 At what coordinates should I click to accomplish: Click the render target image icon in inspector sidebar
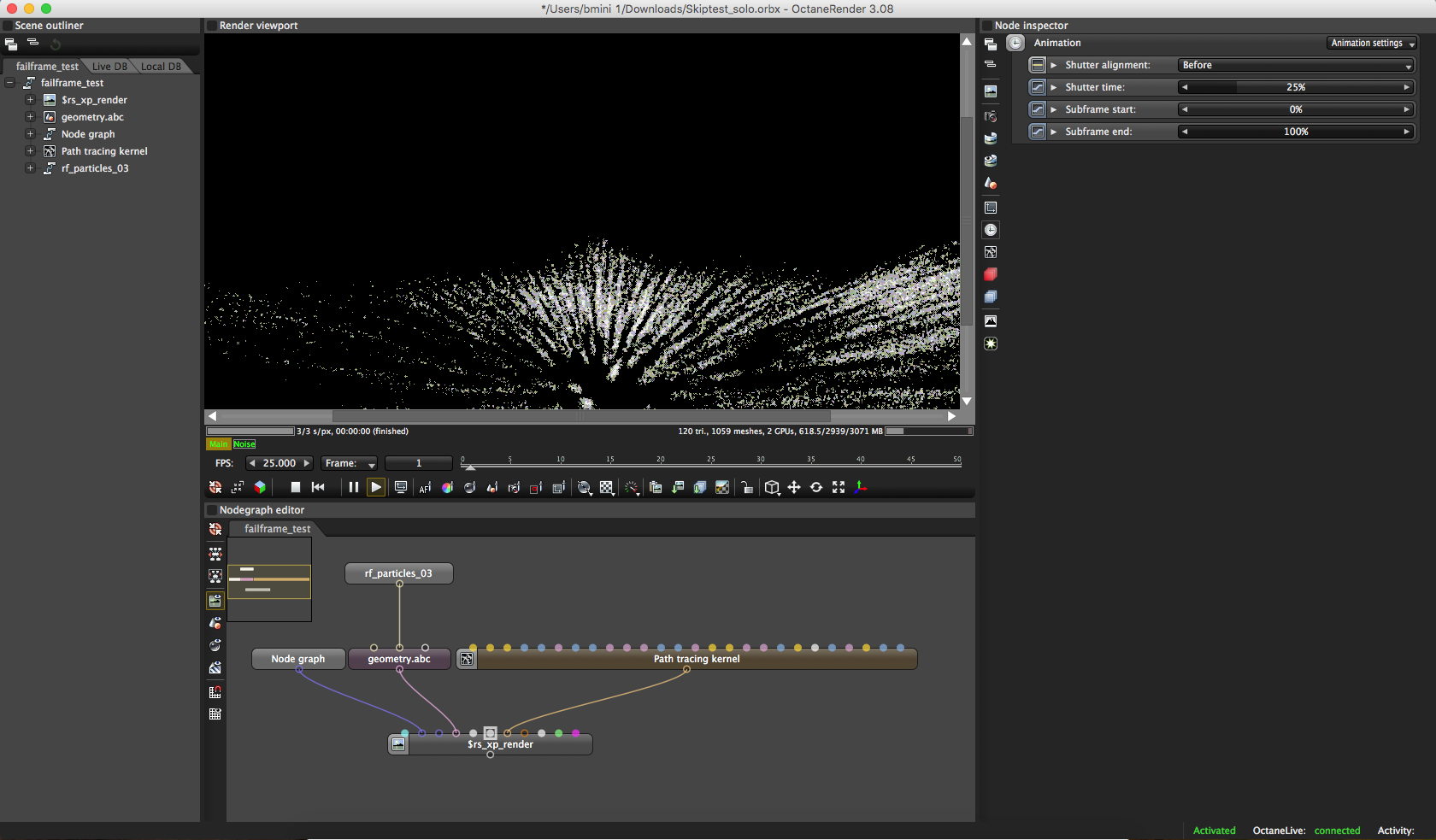click(x=991, y=91)
